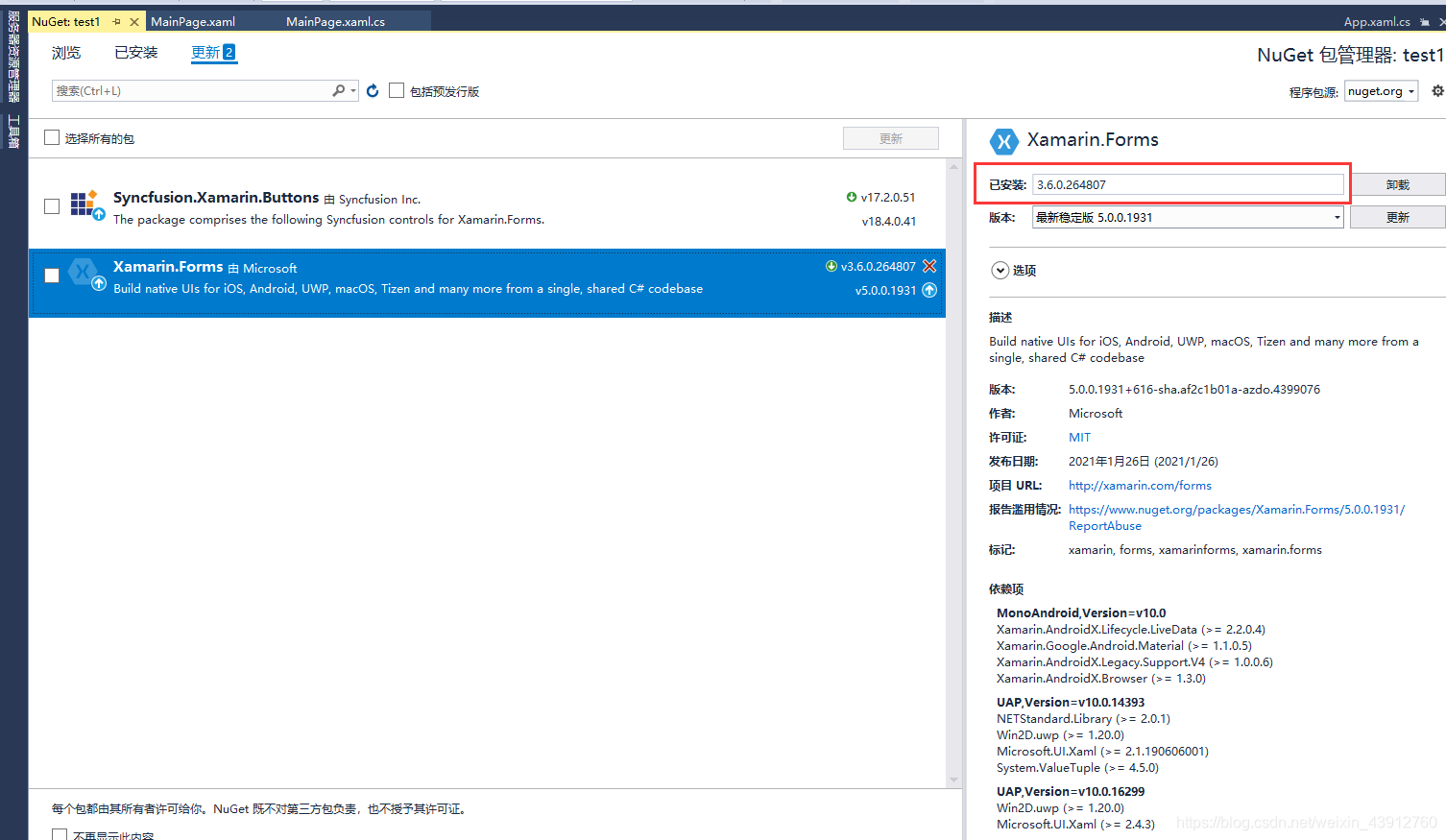Open NuGet package source settings gear

pos(1437,89)
